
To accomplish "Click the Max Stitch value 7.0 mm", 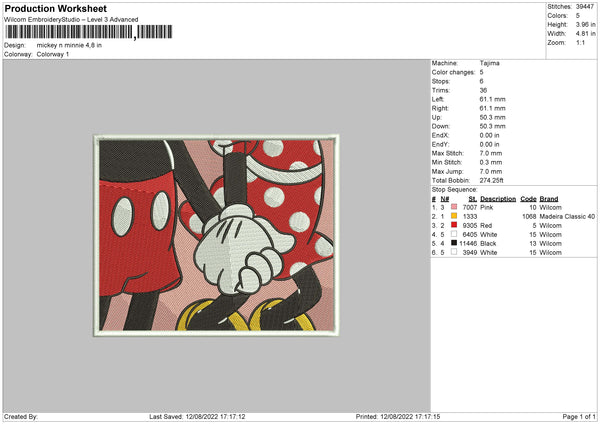I will (491, 153).
